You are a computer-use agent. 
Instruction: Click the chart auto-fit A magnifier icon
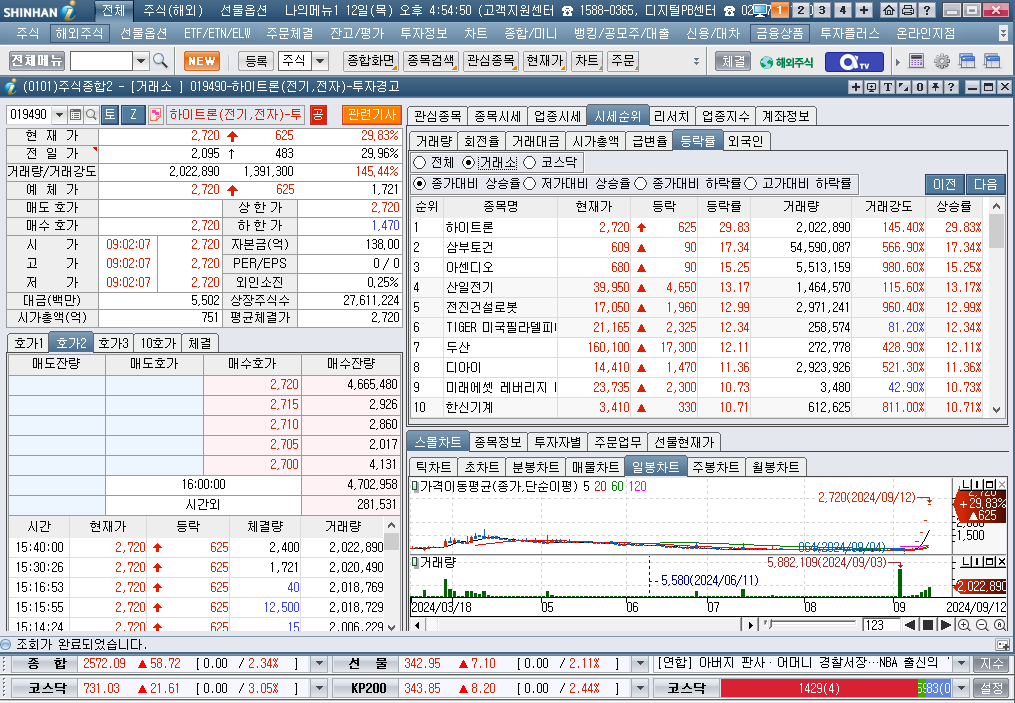tap(1000, 625)
